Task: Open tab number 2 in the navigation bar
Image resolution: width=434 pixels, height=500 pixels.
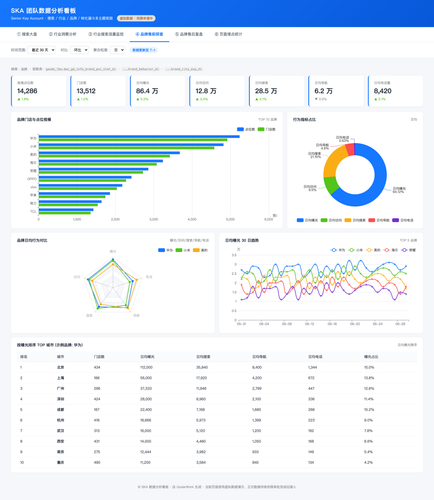Action: pyautogui.click(x=63, y=34)
